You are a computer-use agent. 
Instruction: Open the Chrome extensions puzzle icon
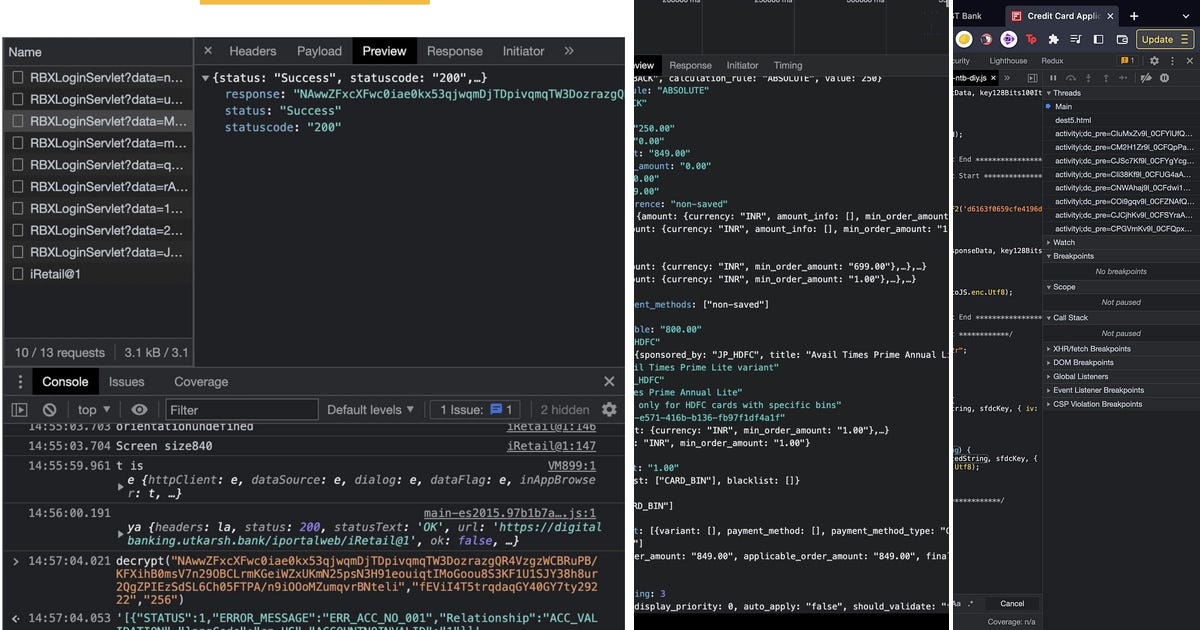point(1053,39)
